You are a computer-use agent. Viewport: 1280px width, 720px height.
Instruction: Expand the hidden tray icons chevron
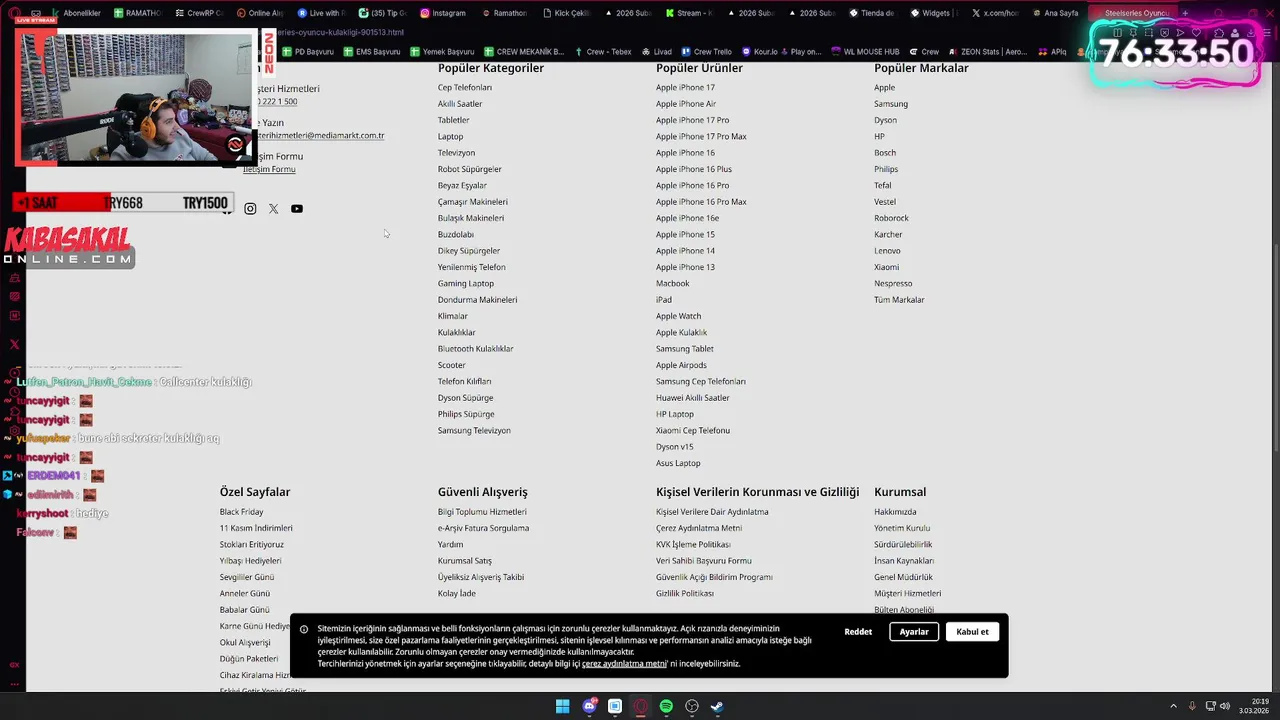[1173, 706]
